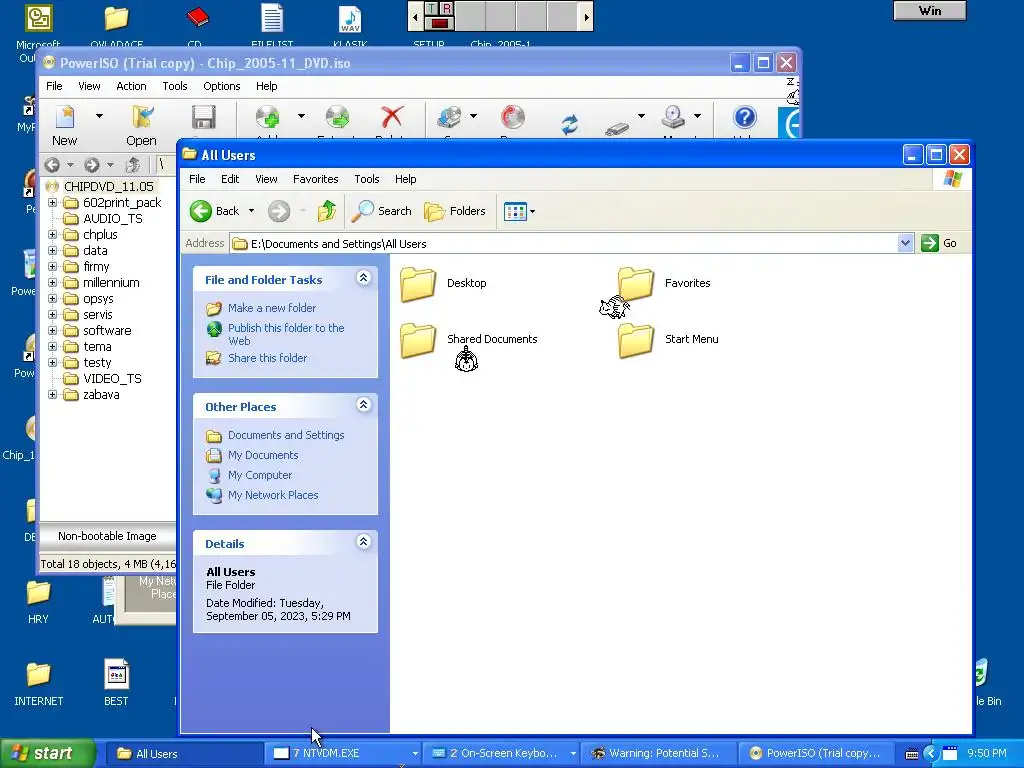
Task: Click New icon in PowerISO toolbar
Action: (65, 118)
